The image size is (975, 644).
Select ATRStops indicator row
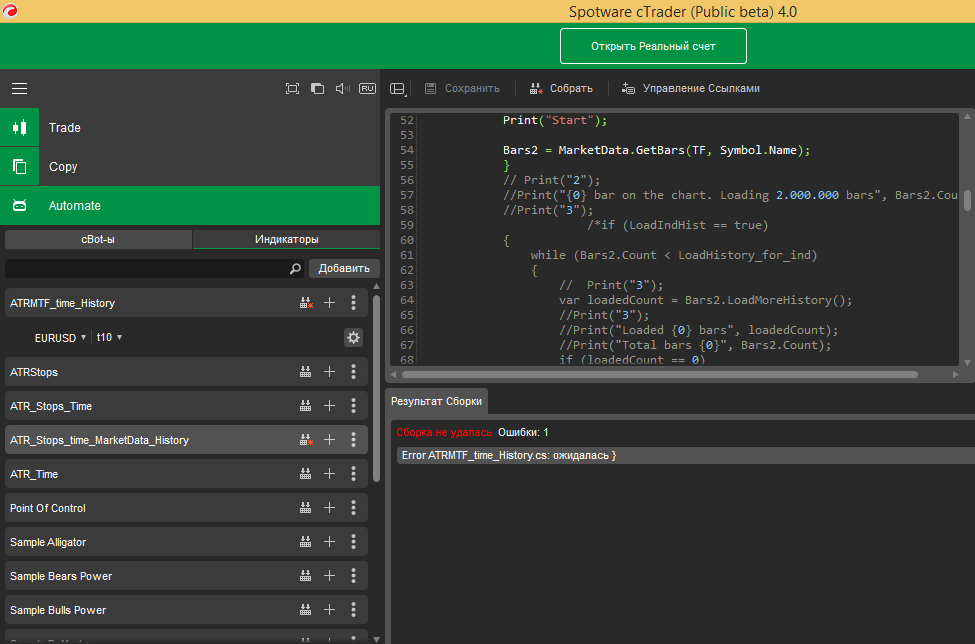point(187,372)
